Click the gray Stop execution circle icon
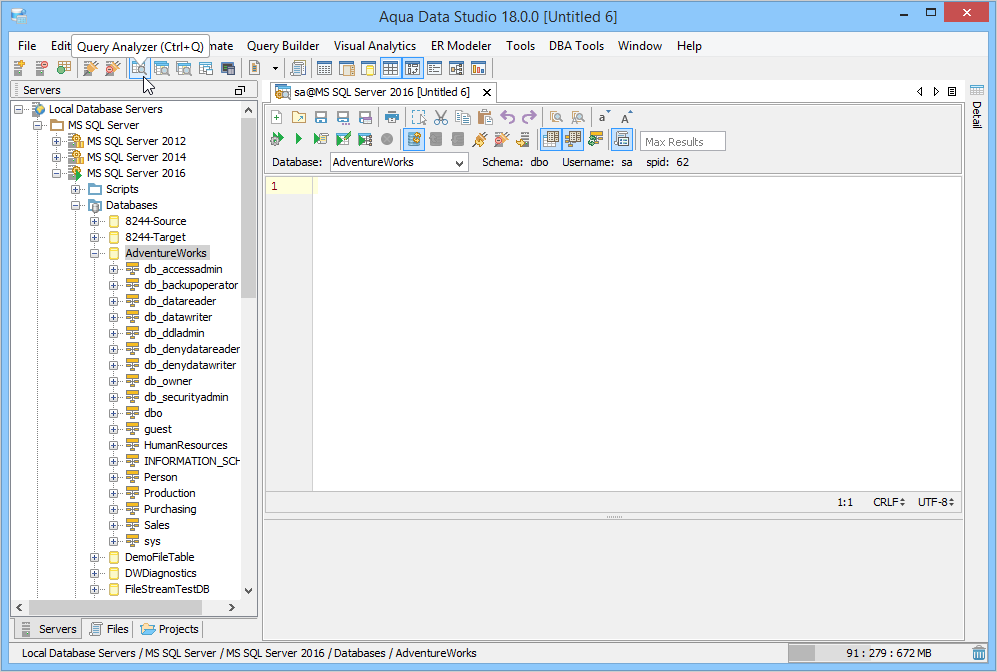Image resolution: width=997 pixels, height=672 pixels. tap(387, 139)
